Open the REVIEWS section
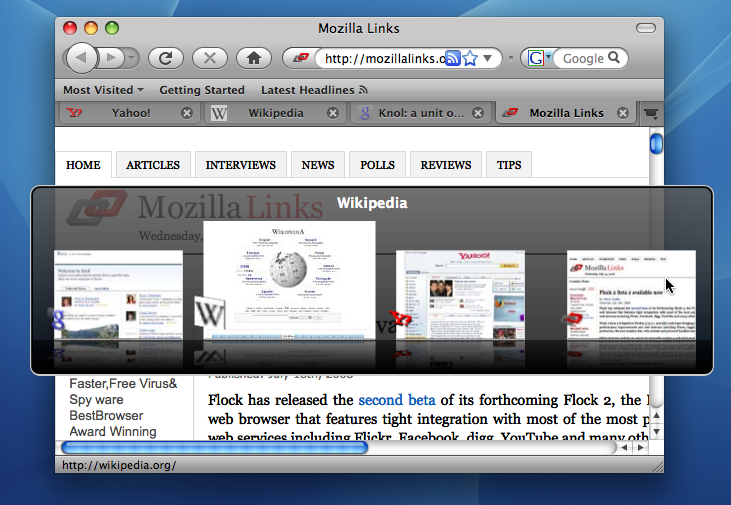This screenshot has width=731, height=505. point(446,165)
